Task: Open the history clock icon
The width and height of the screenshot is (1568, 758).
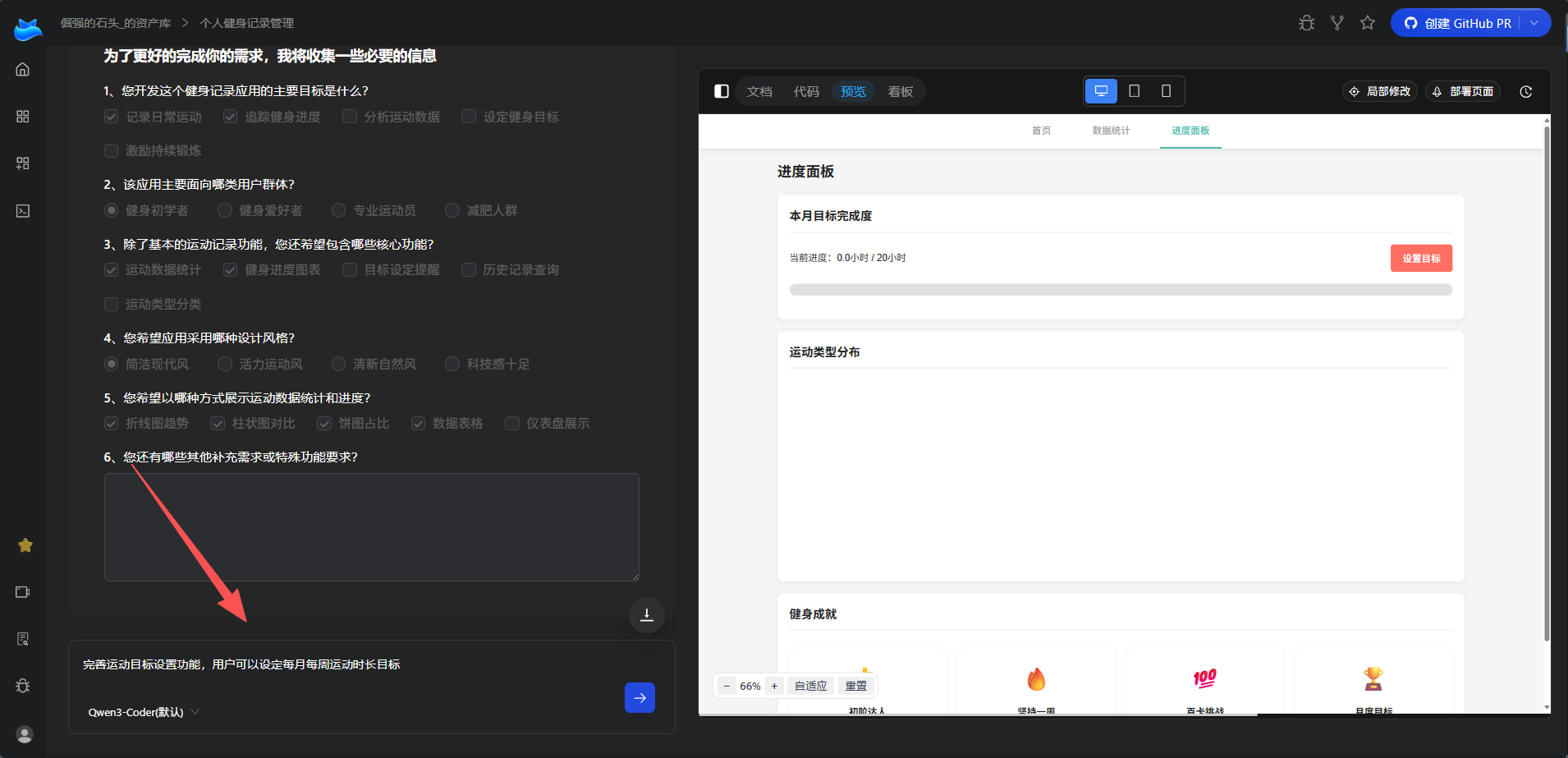Action: [1526, 92]
